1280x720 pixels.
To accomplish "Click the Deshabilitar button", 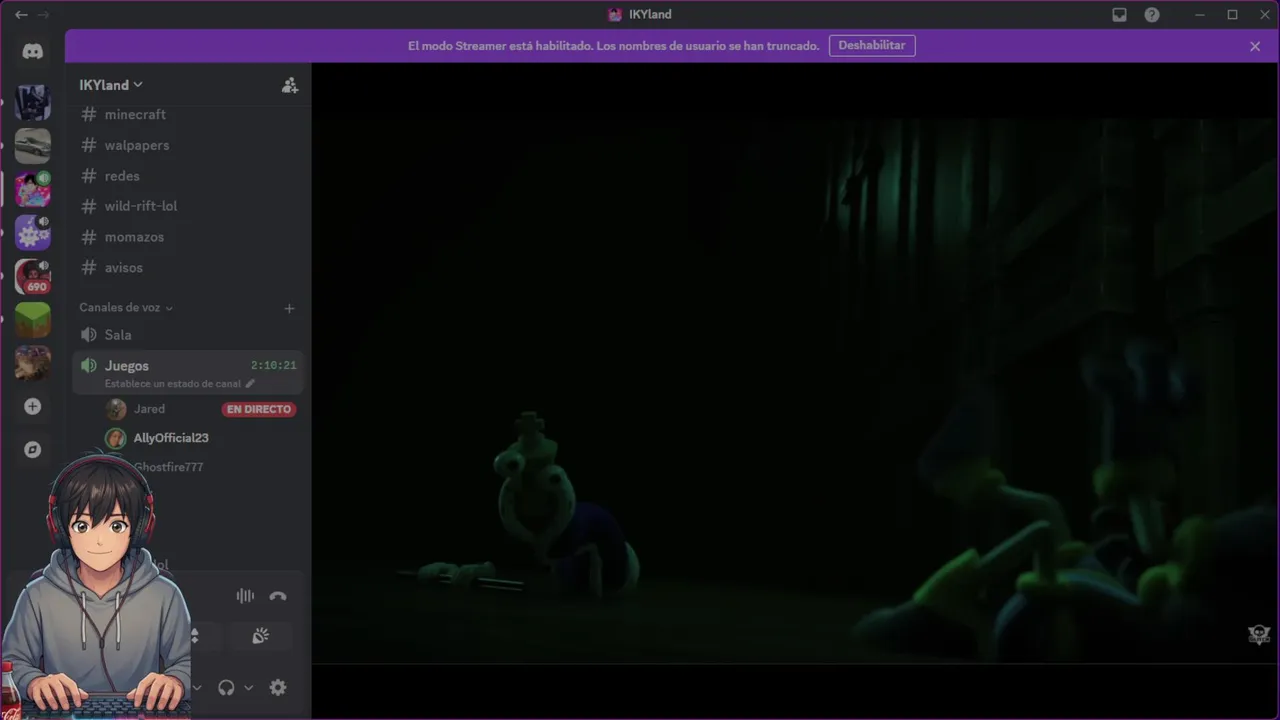I will (872, 46).
